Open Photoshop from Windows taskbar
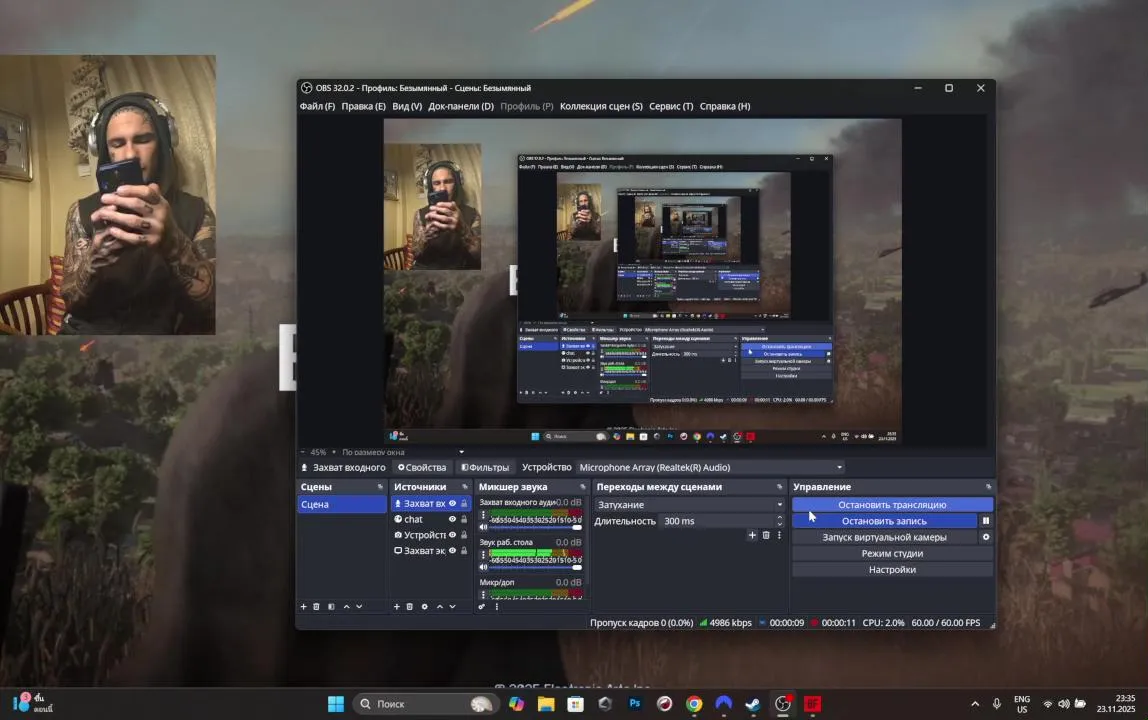This screenshot has height=720, width=1148. pyautogui.click(x=635, y=704)
